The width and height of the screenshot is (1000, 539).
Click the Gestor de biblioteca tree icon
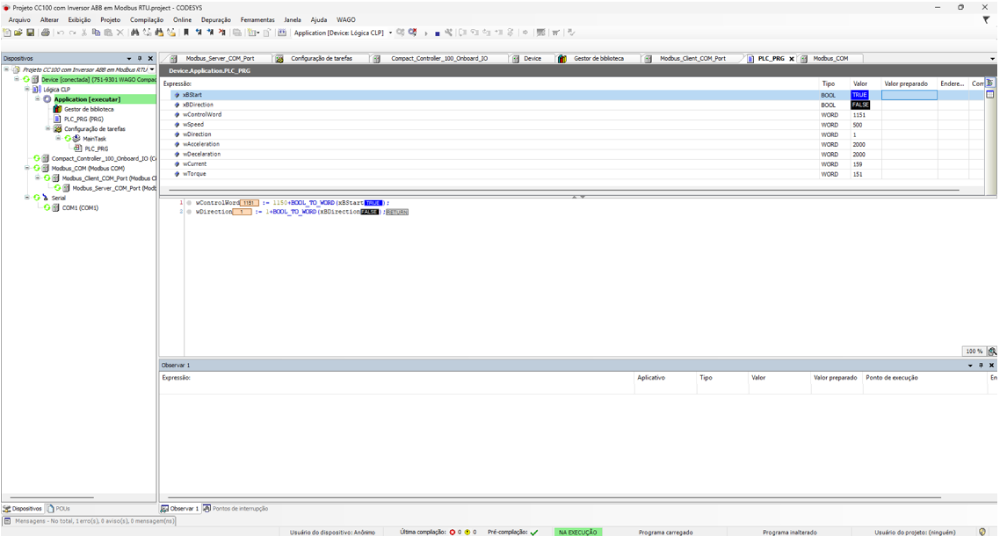pyautogui.click(x=58, y=109)
